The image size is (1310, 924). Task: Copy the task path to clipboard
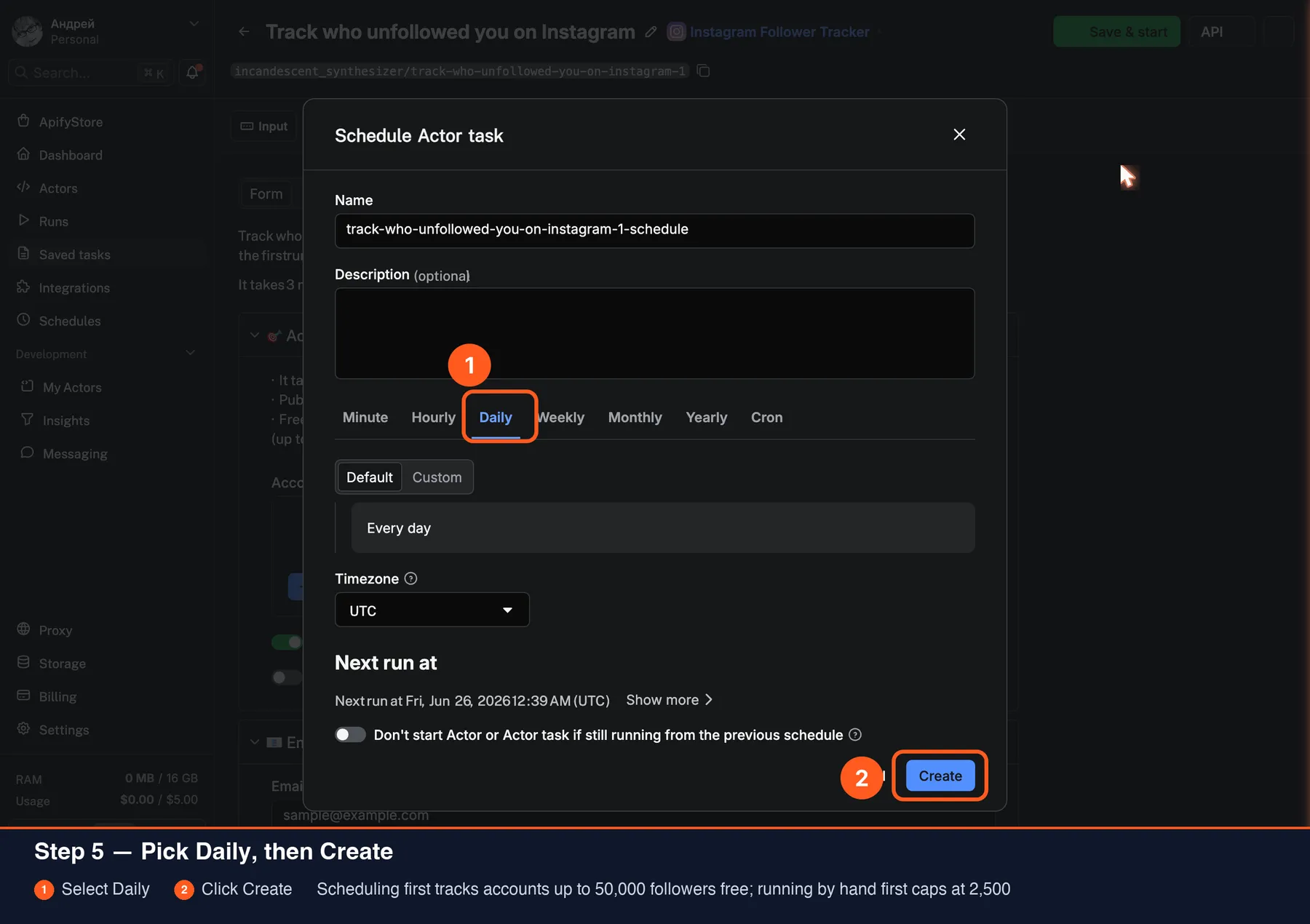point(703,71)
